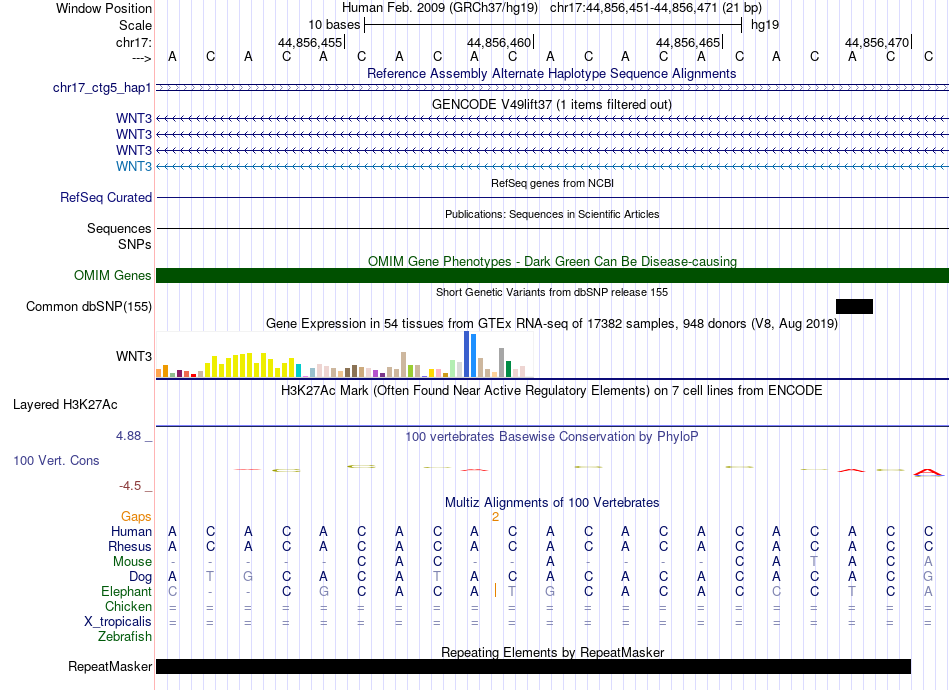Screen dimensions: 950x690
Task: Open OMIM Gene Phenotypes track title
Action: [552, 261]
